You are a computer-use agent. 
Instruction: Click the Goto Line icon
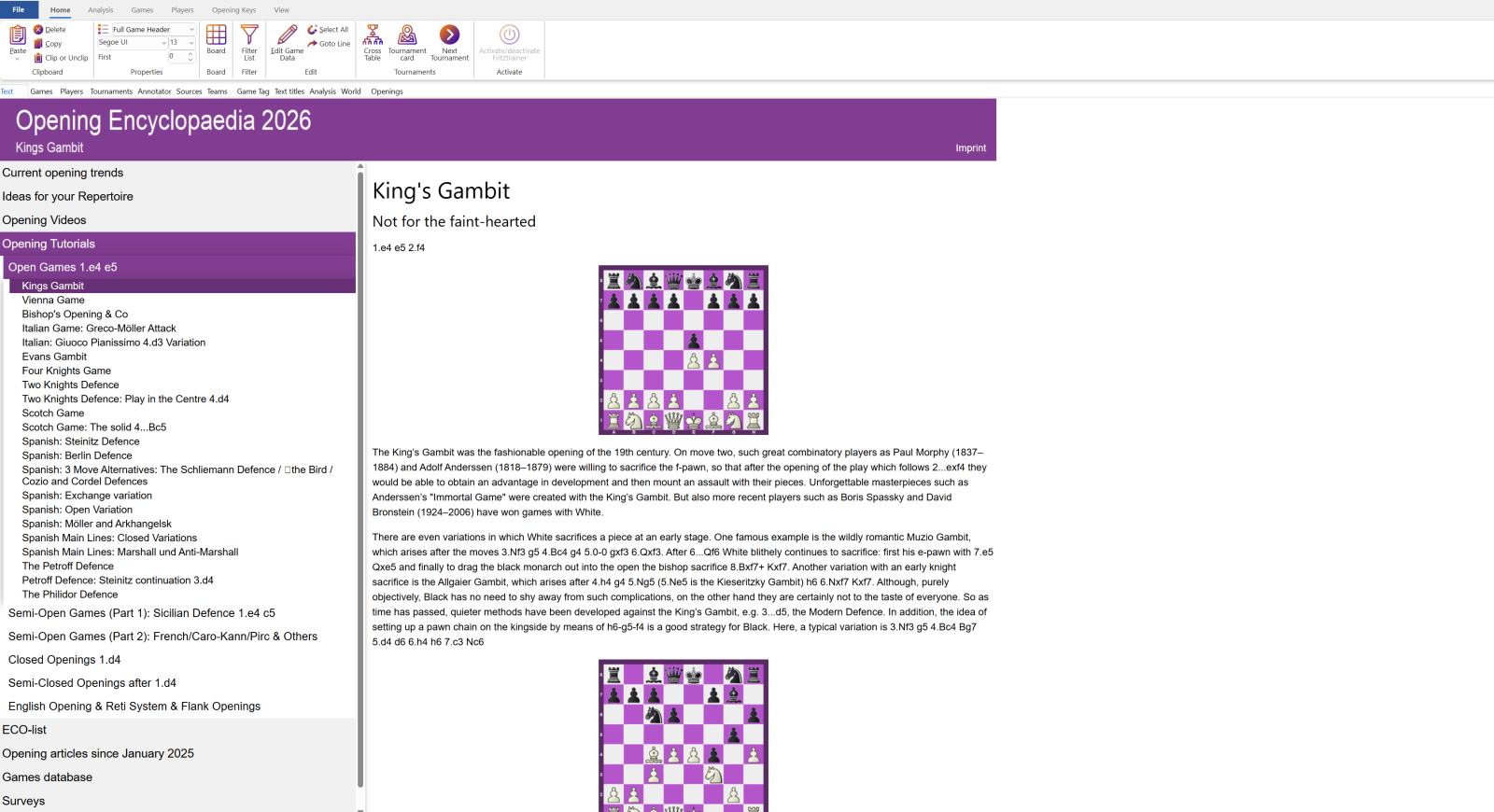click(x=313, y=44)
